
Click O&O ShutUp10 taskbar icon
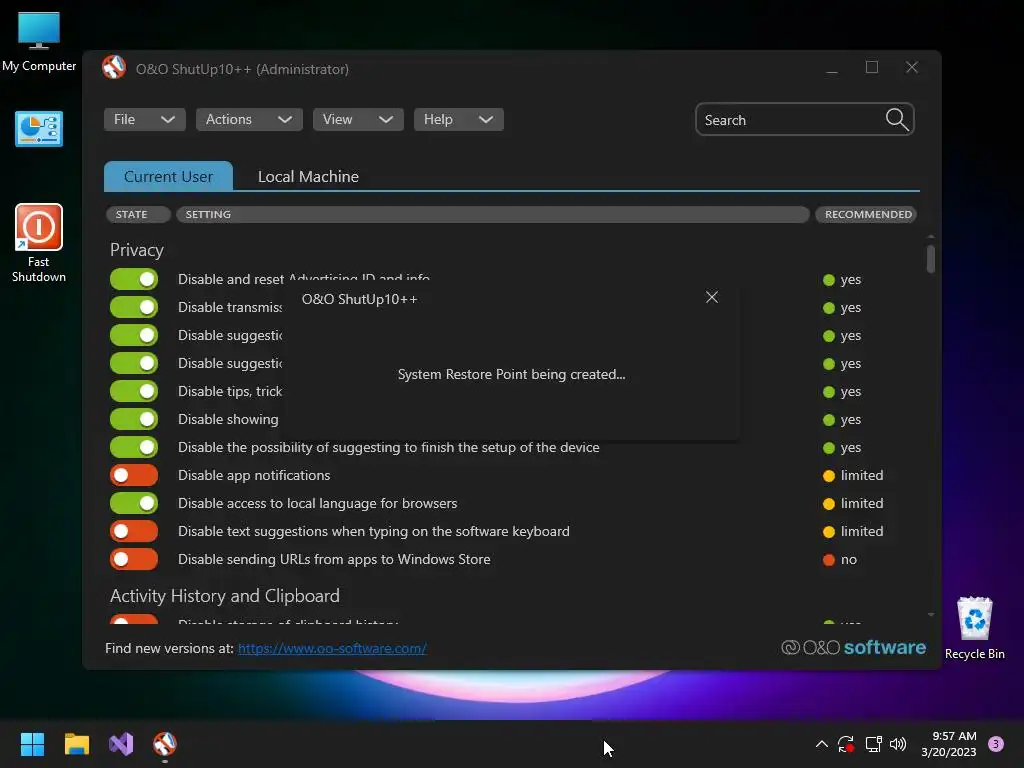click(x=165, y=744)
